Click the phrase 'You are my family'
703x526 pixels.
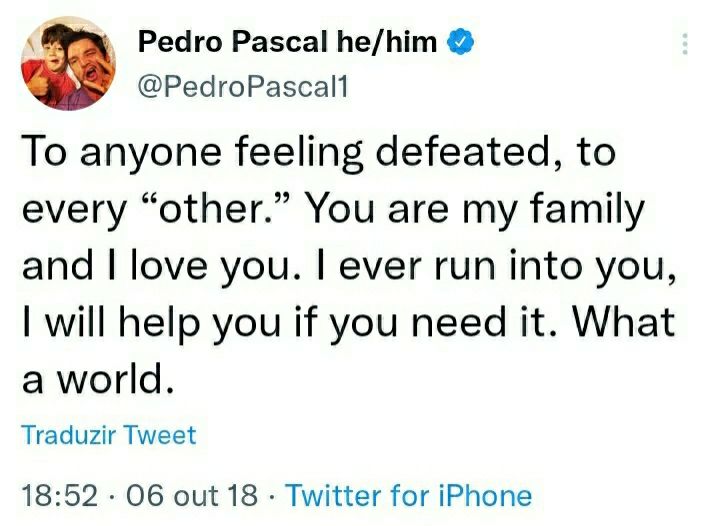click(474, 211)
